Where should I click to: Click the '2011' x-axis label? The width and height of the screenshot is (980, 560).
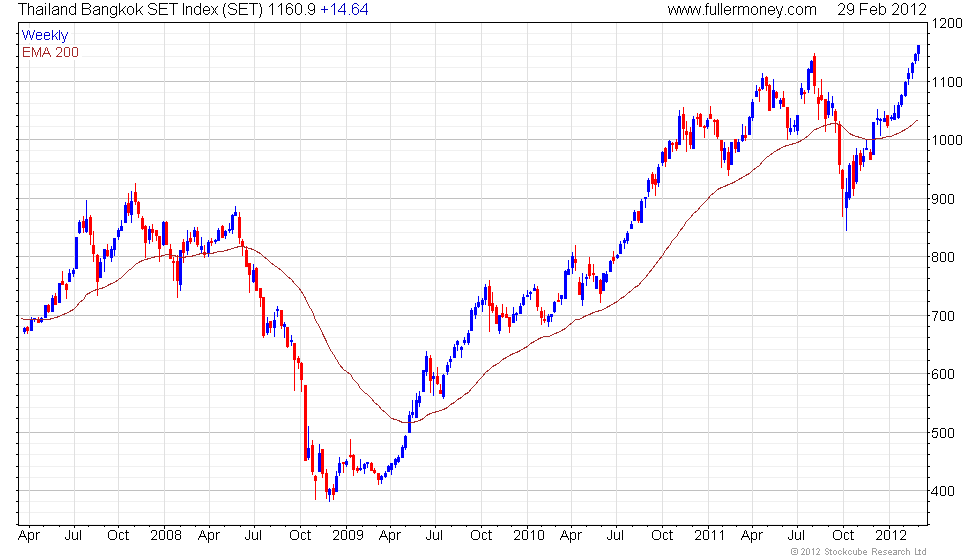[x=709, y=535]
